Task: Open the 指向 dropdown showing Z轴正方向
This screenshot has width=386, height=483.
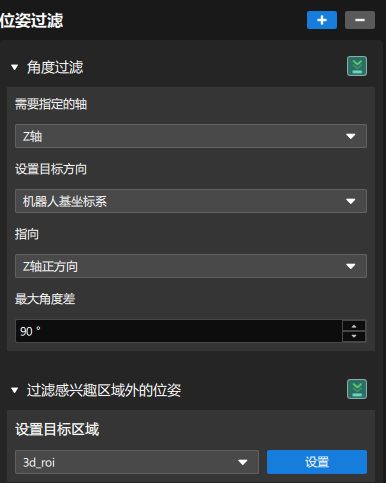Action: point(191,266)
